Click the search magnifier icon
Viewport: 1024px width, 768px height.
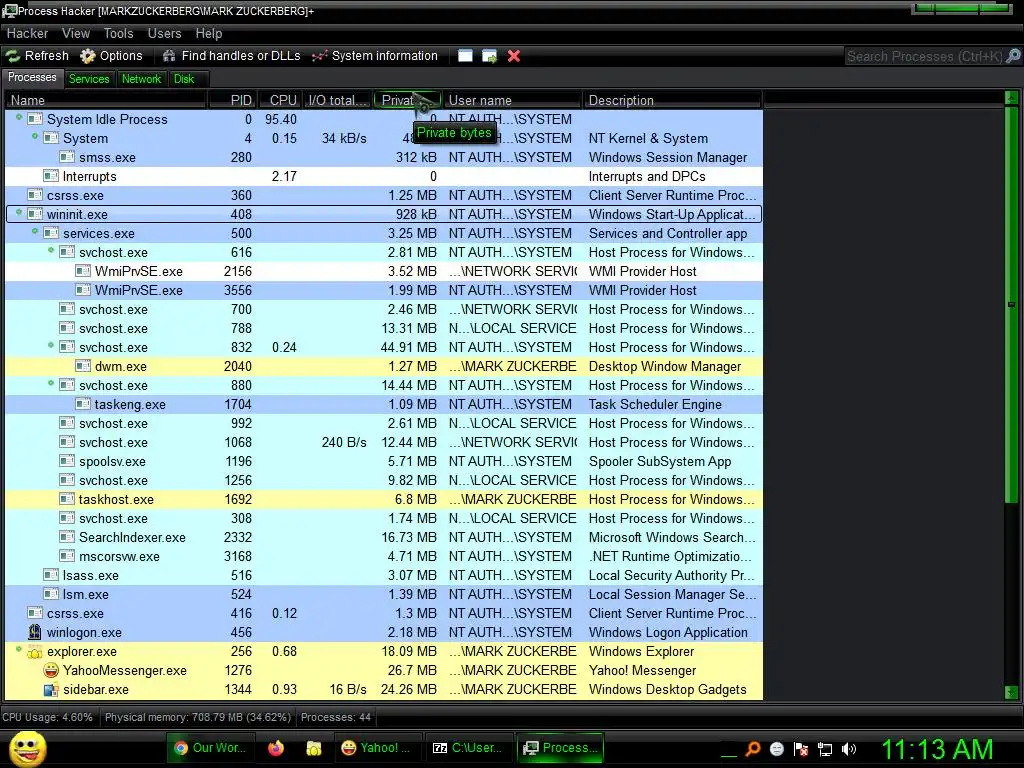(1013, 56)
